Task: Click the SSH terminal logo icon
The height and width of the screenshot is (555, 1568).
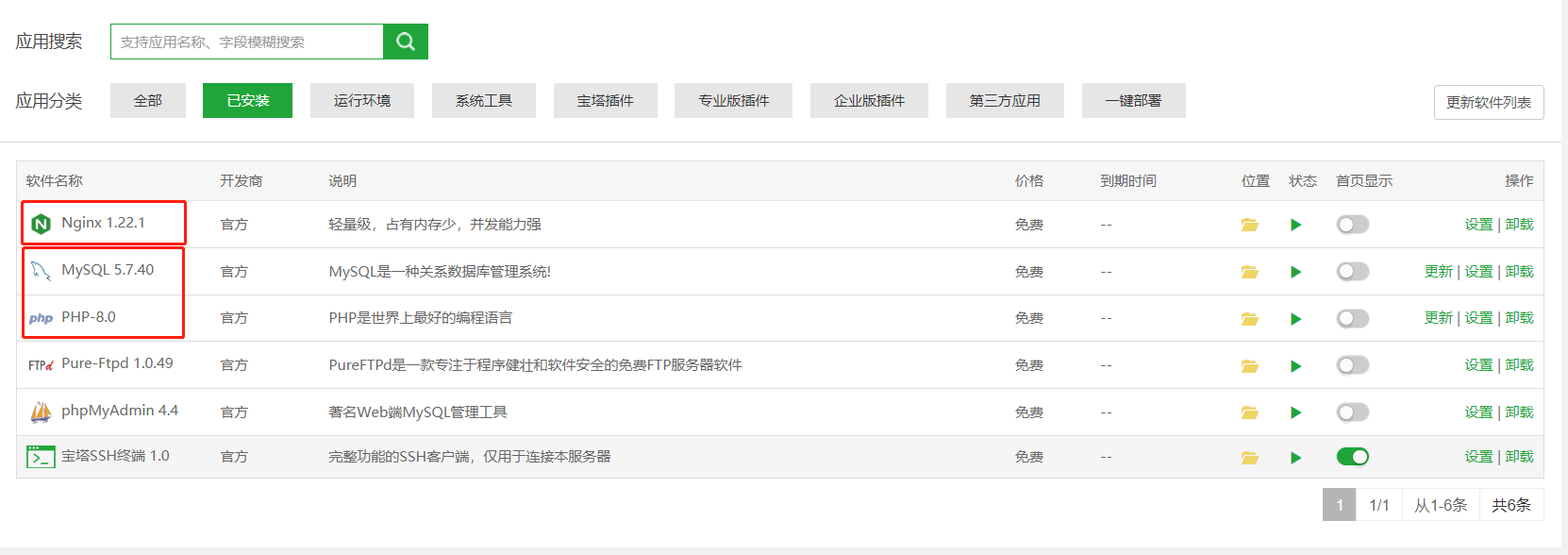Action: click(x=41, y=457)
